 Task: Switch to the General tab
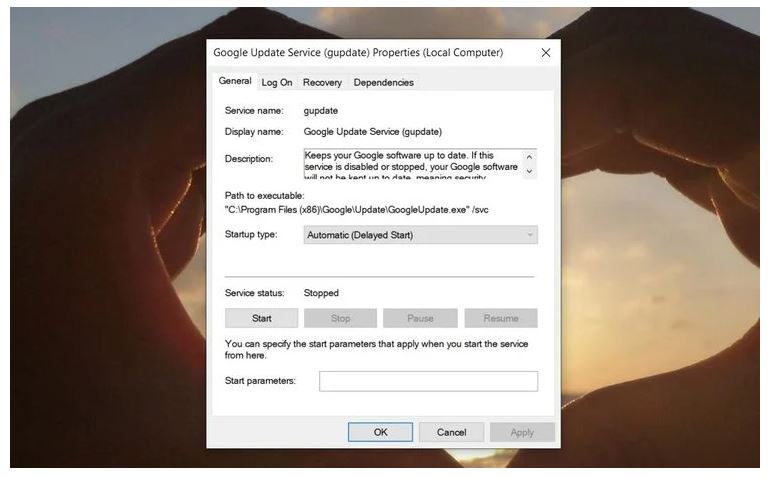pos(235,81)
